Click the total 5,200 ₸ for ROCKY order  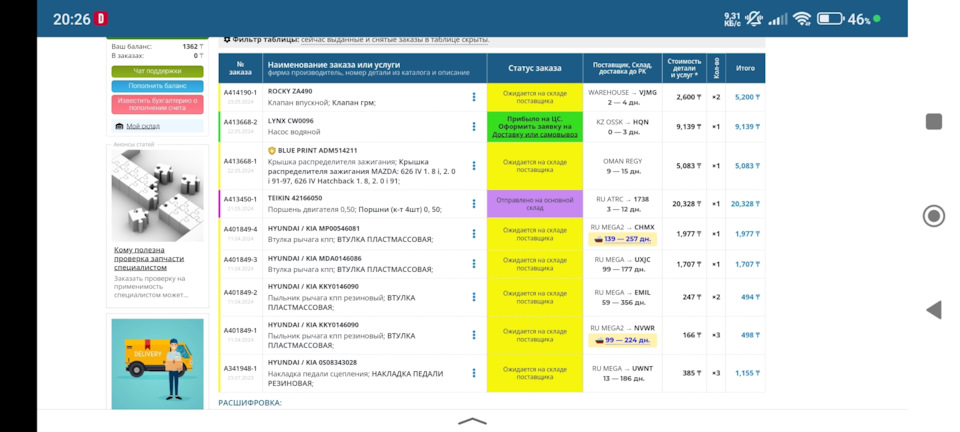(747, 97)
